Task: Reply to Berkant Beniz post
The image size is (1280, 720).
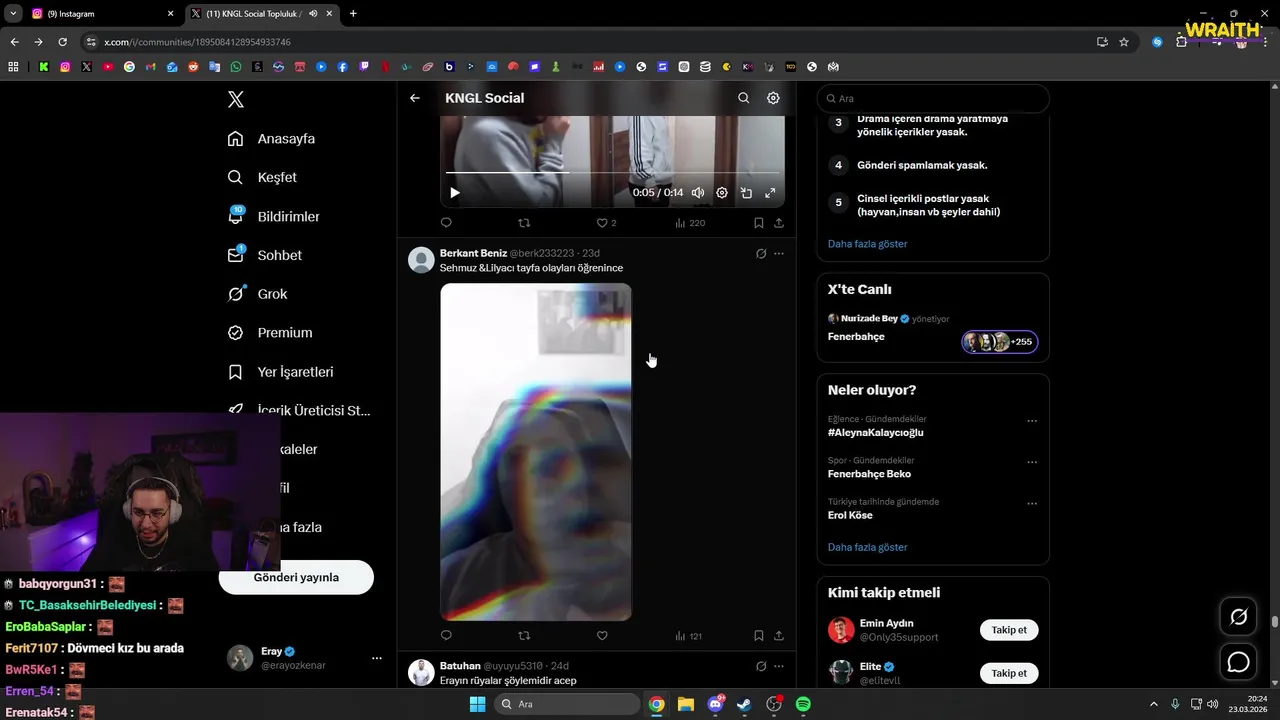Action: 446,636
